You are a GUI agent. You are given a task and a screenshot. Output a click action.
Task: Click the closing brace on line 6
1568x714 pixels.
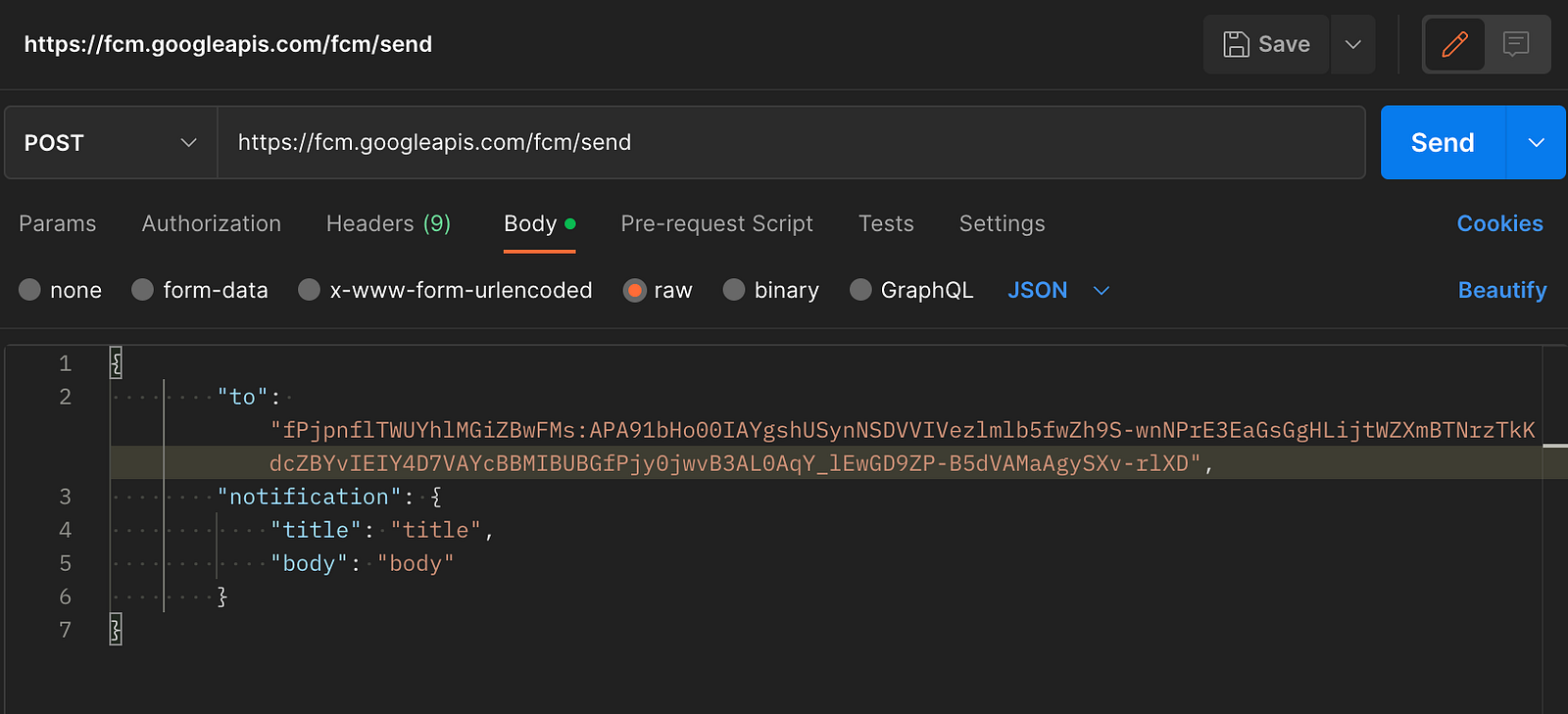point(222,596)
